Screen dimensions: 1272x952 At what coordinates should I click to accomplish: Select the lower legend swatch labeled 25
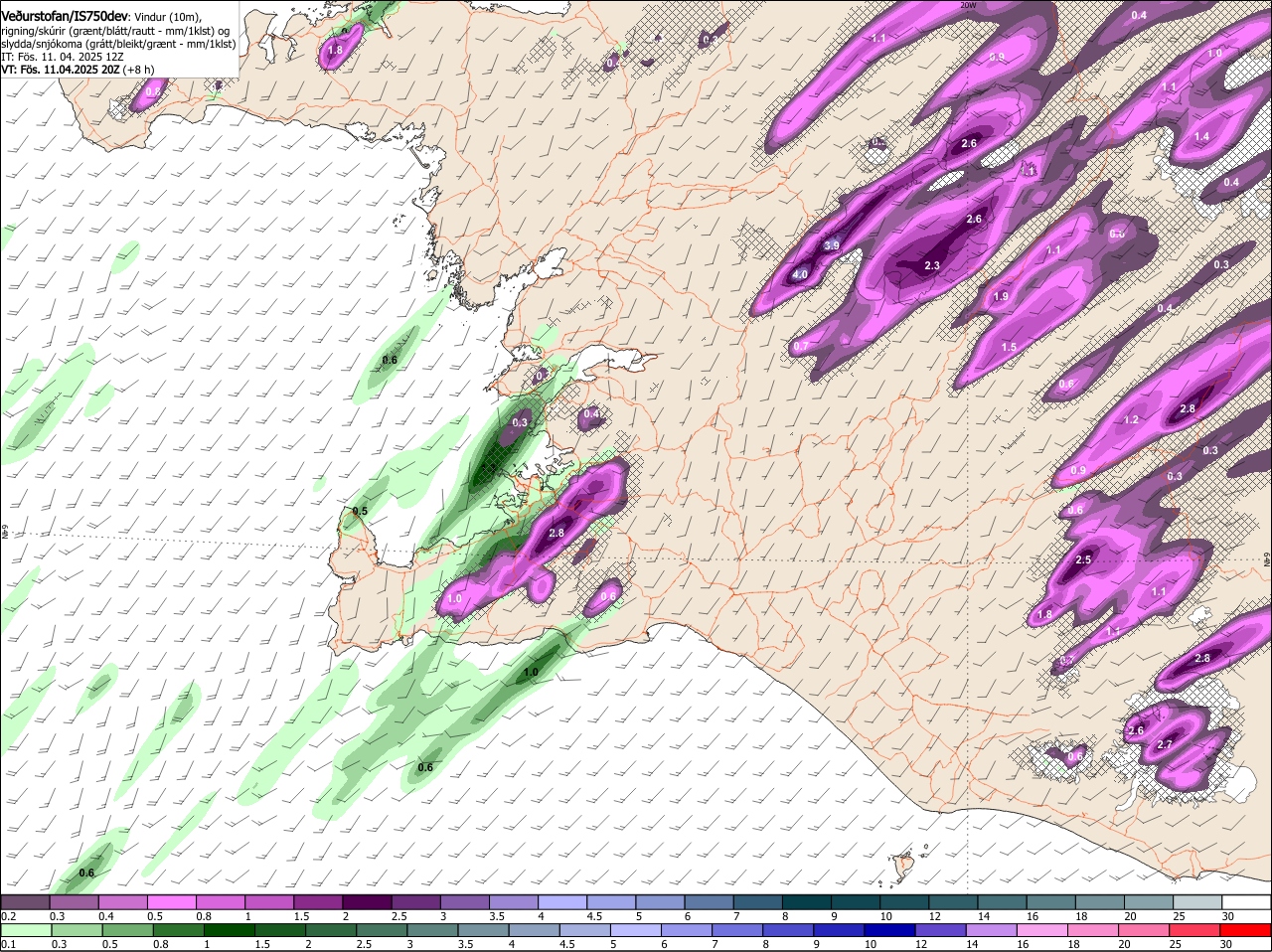pyautogui.click(x=1195, y=929)
